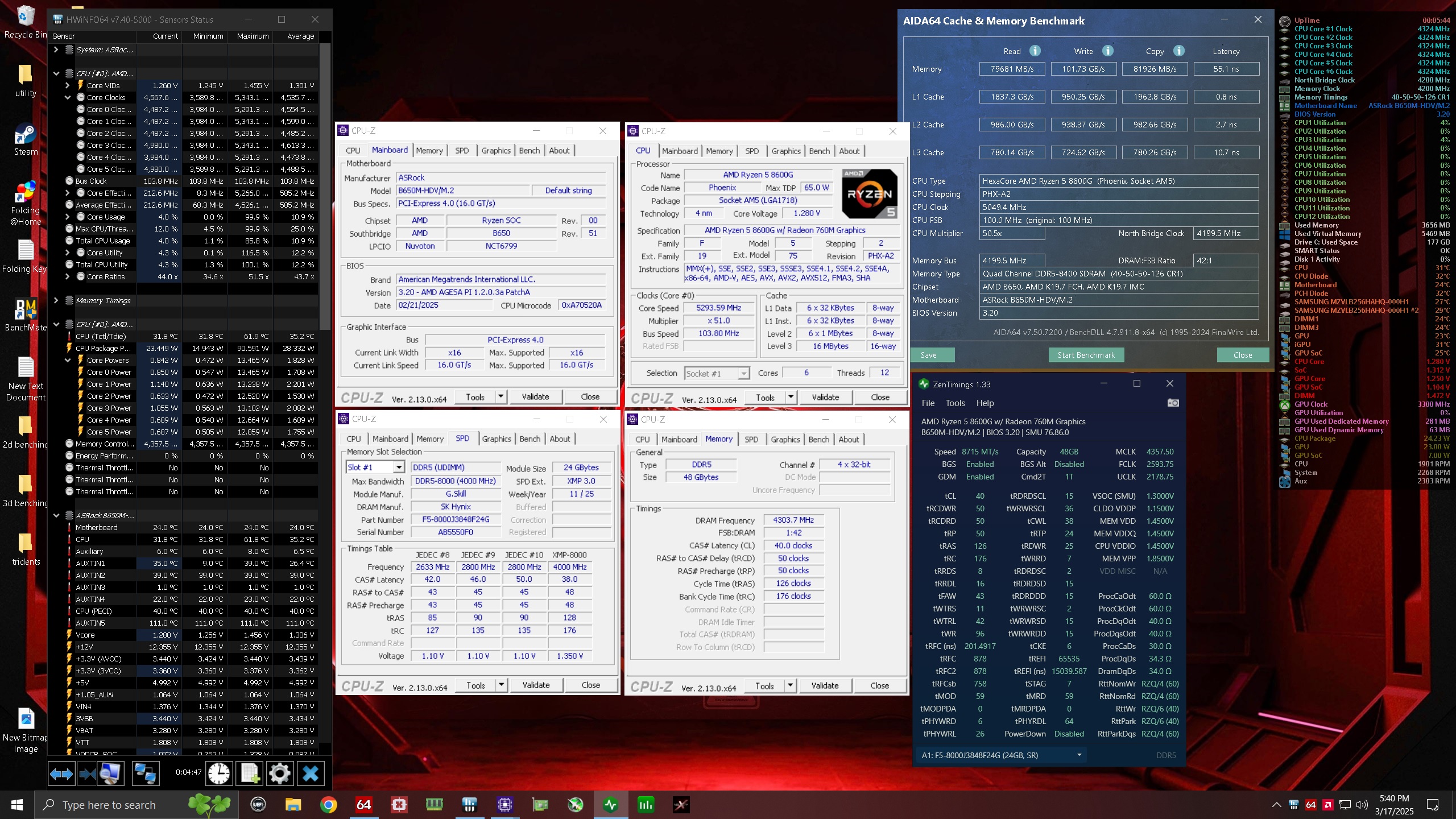Open UEFI icon in taskbar

(258, 804)
